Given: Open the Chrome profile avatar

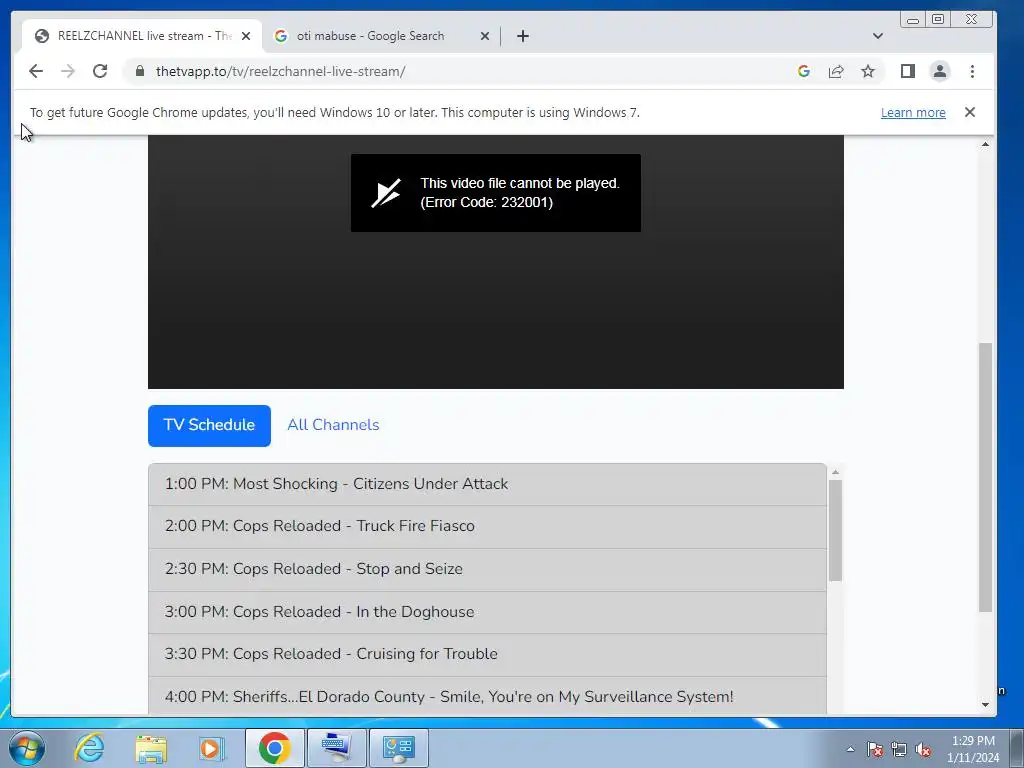Looking at the screenshot, I should [940, 71].
